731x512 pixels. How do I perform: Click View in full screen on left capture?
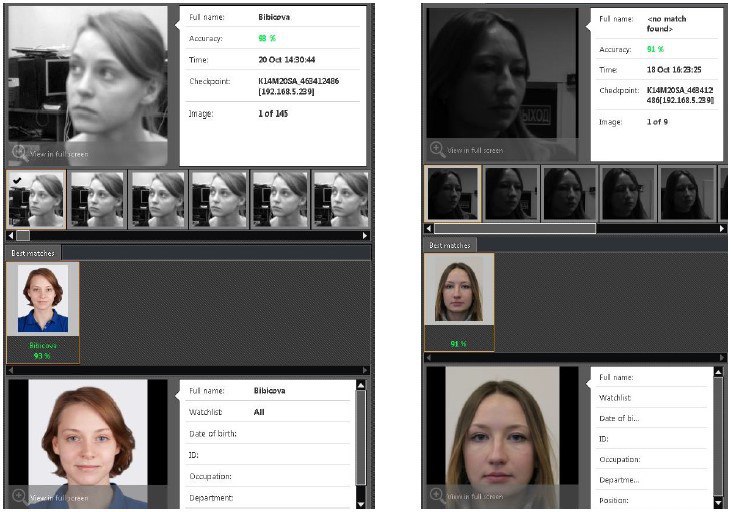(x=59, y=154)
